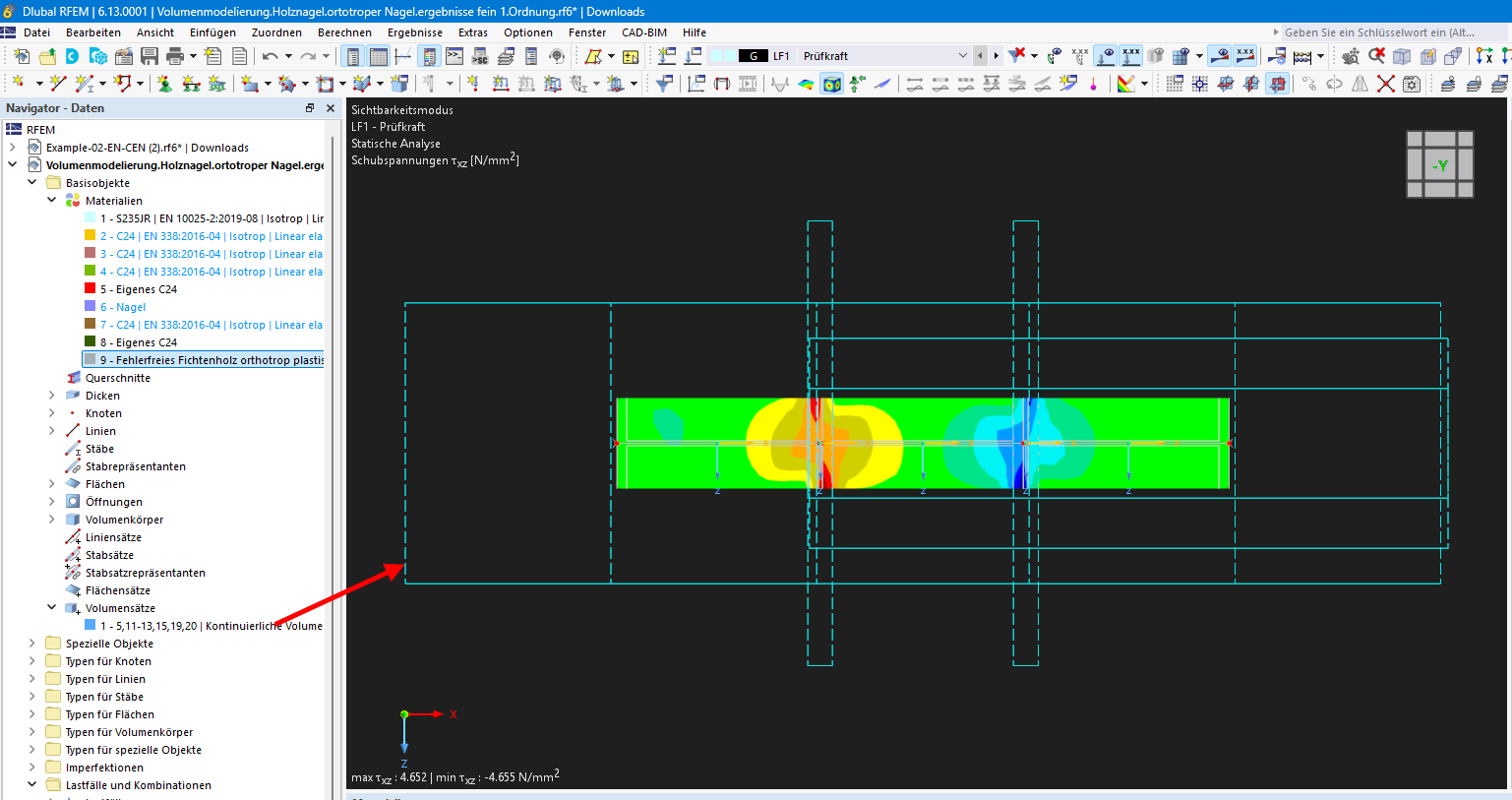
Task: Click the new node tool icon
Action: pos(19,84)
